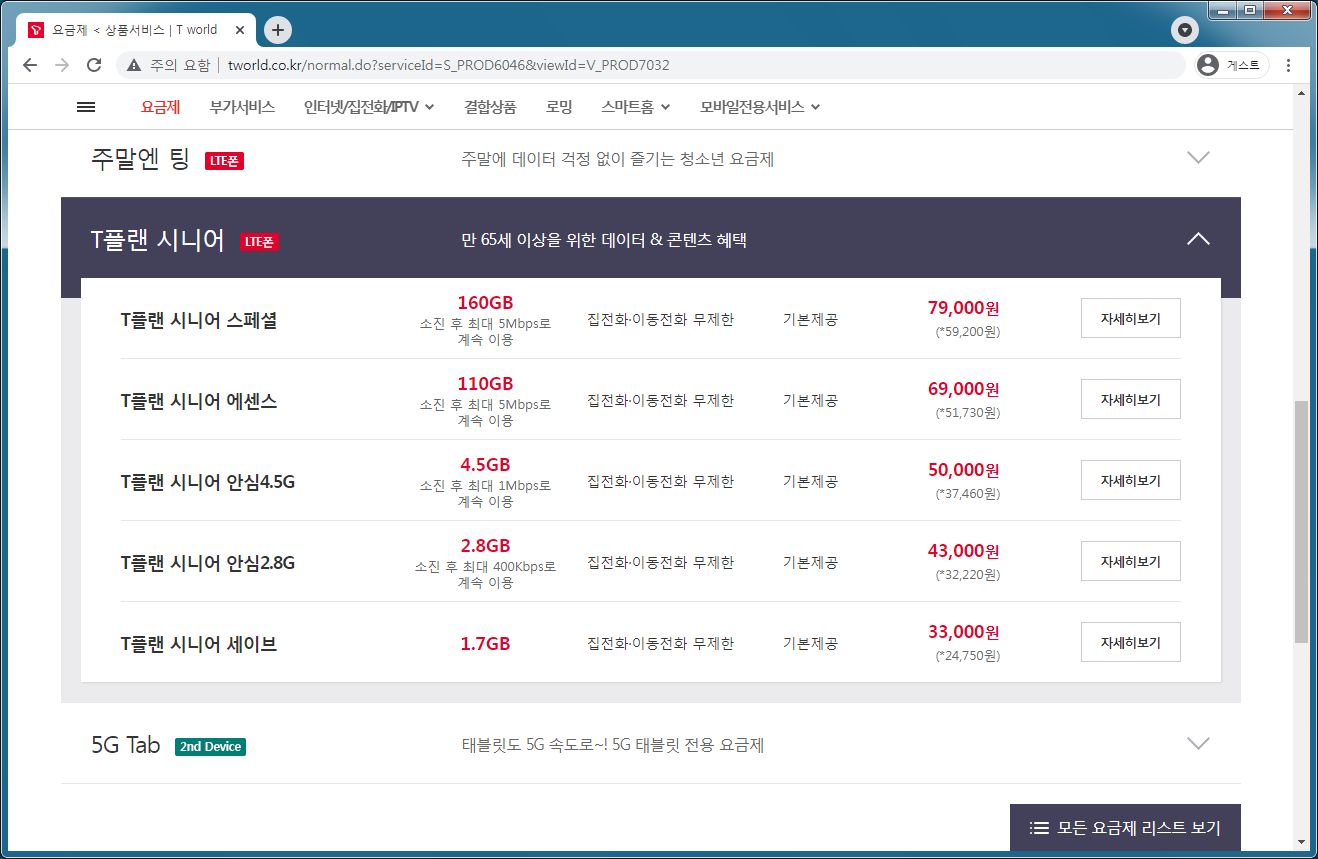
Task: View details for T플랜 시니어 에센스
Action: tap(1131, 399)
